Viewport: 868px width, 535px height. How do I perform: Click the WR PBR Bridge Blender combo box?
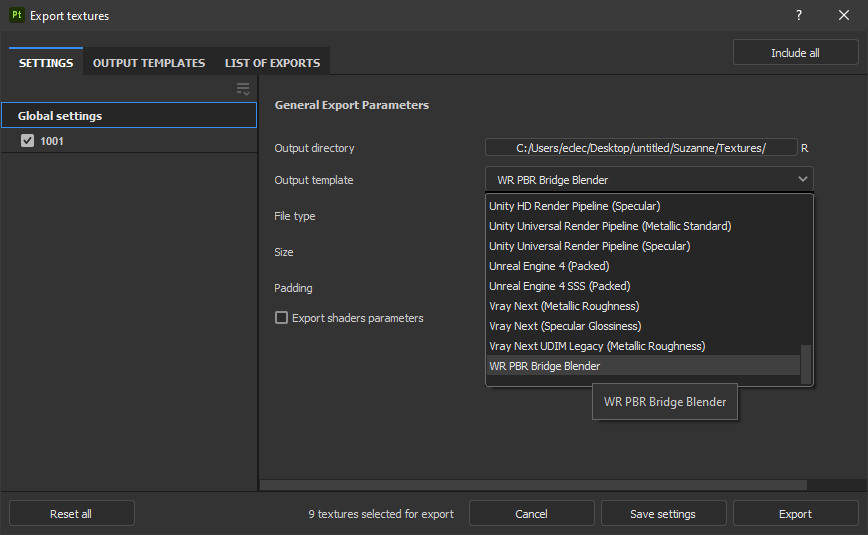tap(649, 179)
